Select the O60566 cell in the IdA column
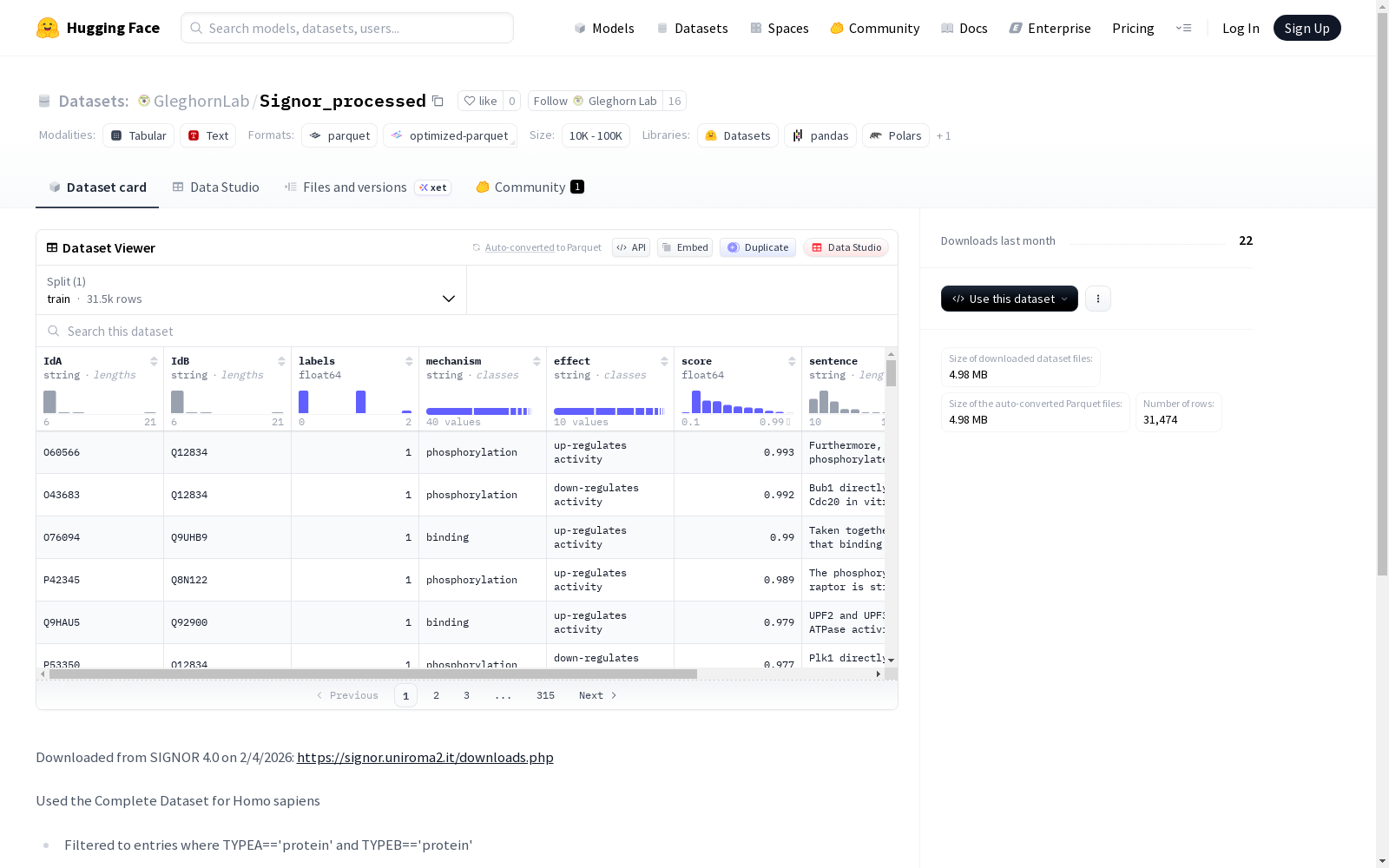The image size is (1389, 868). [x=100, y=452]
